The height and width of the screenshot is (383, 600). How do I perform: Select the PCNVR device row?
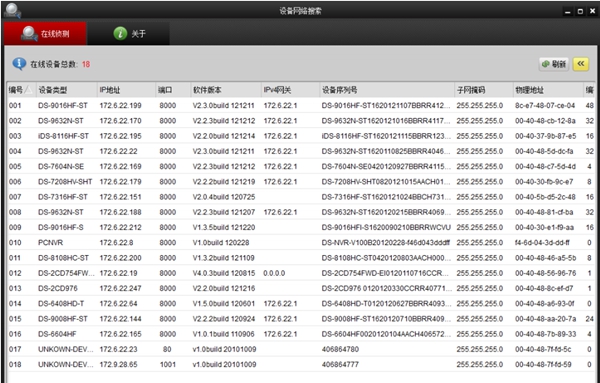[300, 243]
